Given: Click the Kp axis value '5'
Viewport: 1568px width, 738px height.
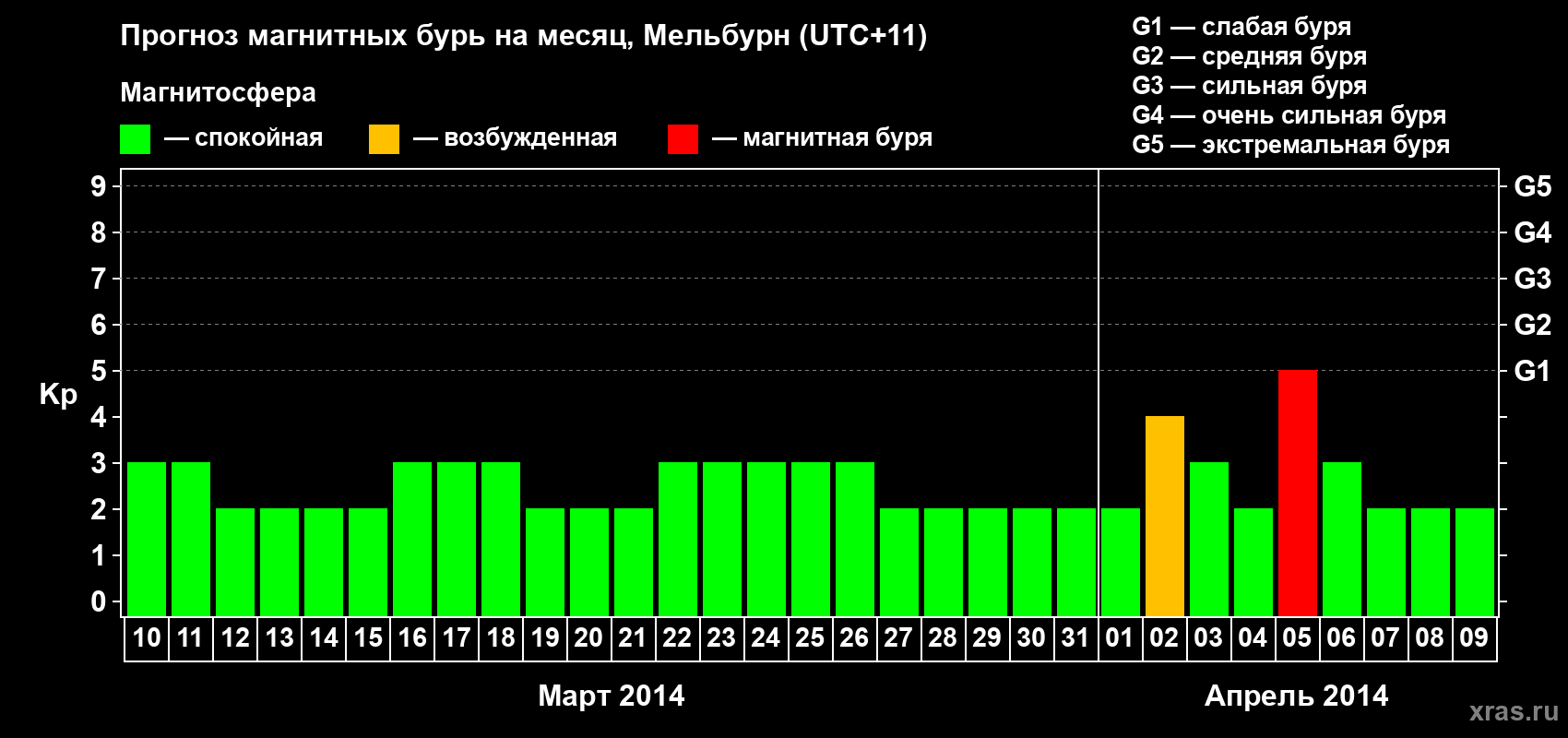Looking at the screenshot, I should point(99,371).
